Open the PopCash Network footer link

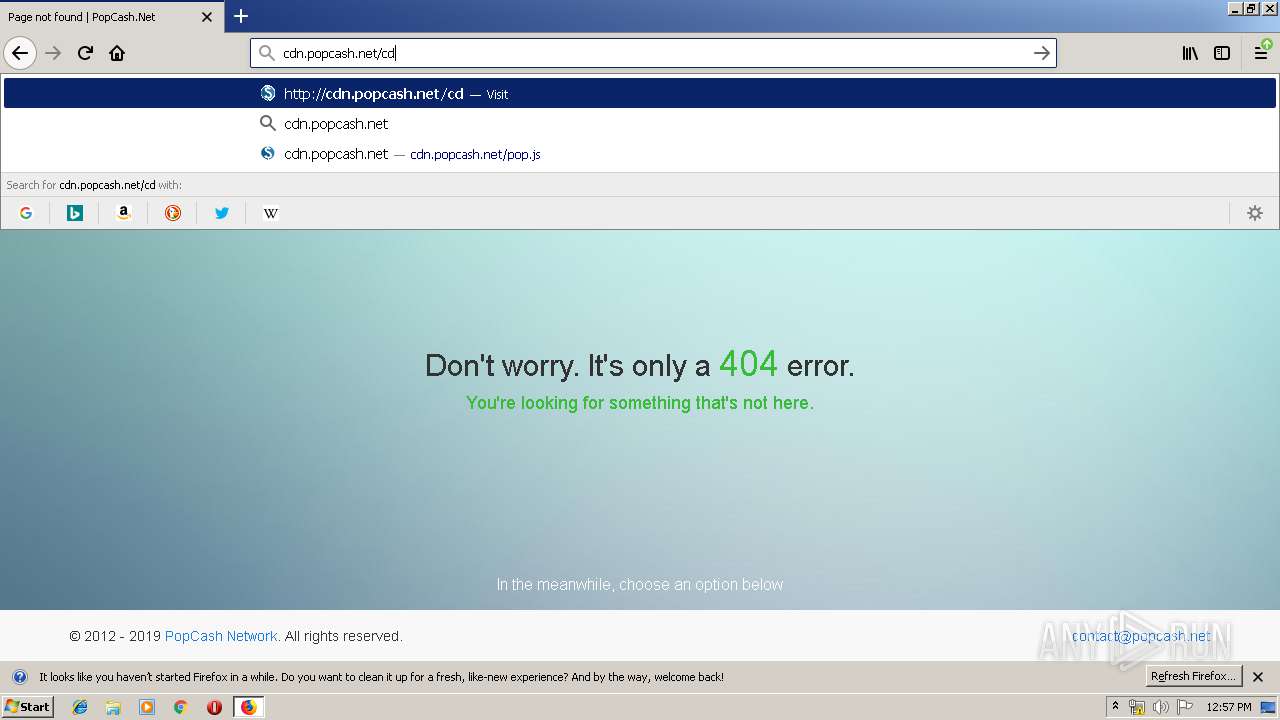(221, 636)
